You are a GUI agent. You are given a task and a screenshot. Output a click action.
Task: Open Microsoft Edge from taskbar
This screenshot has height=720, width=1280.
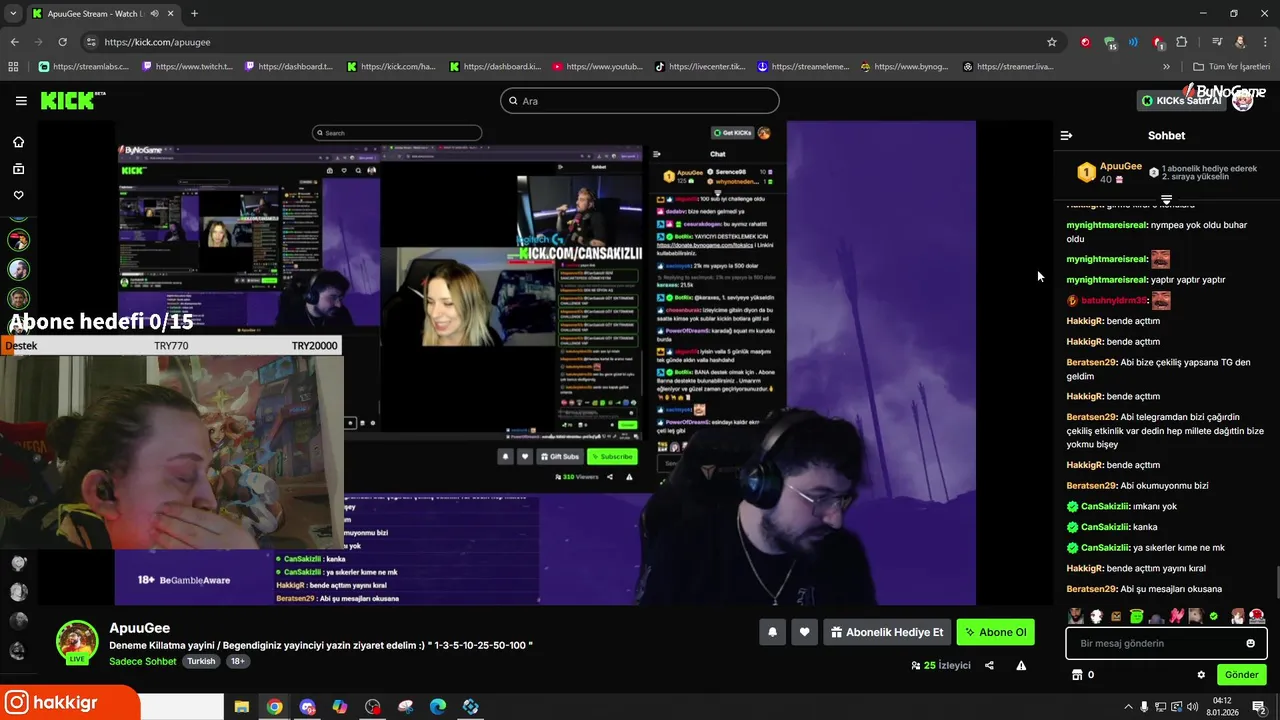tap(438, 707)
